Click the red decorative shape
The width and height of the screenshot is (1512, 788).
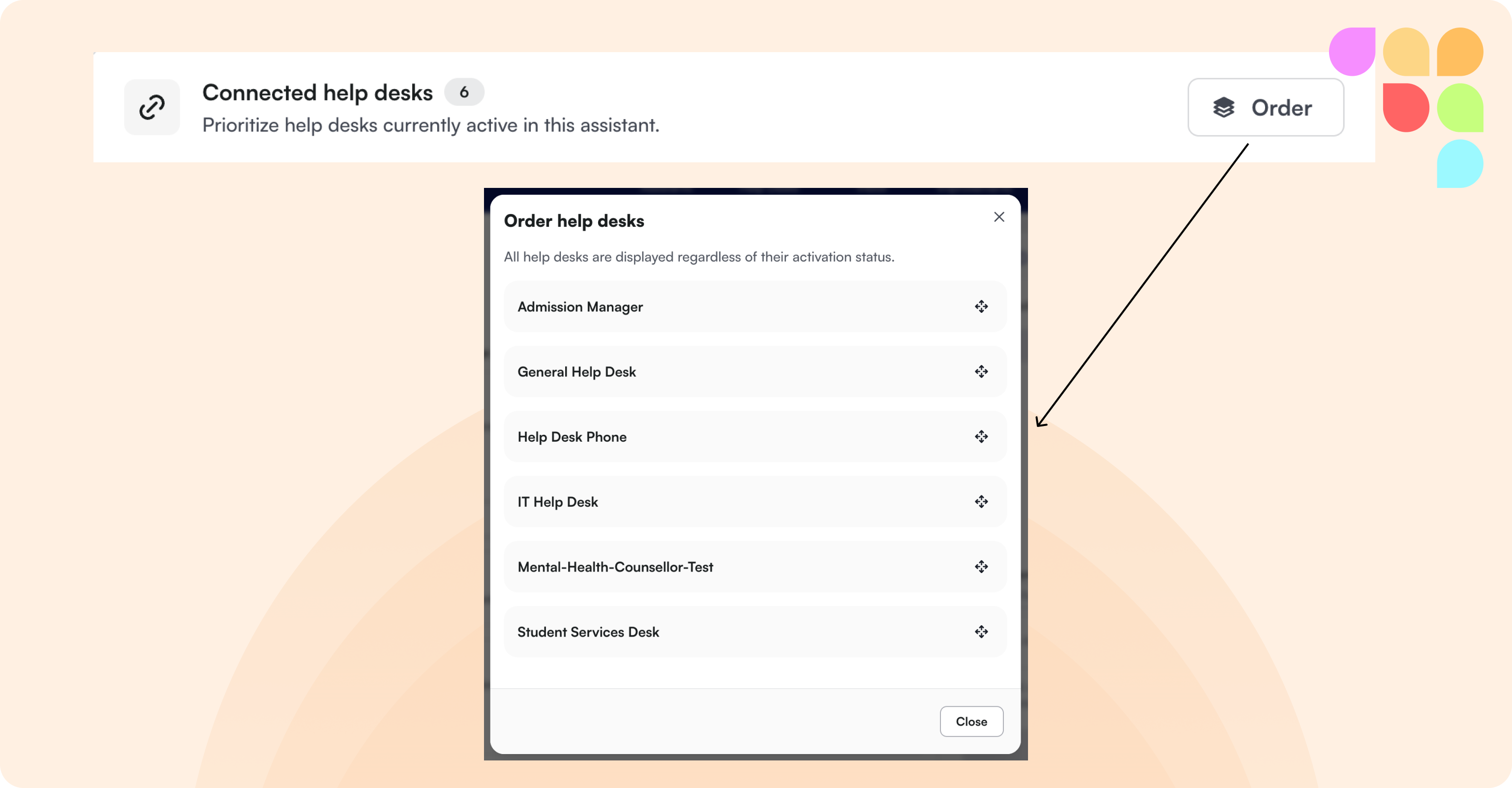pyautogui.click(x=1405, y=107)
